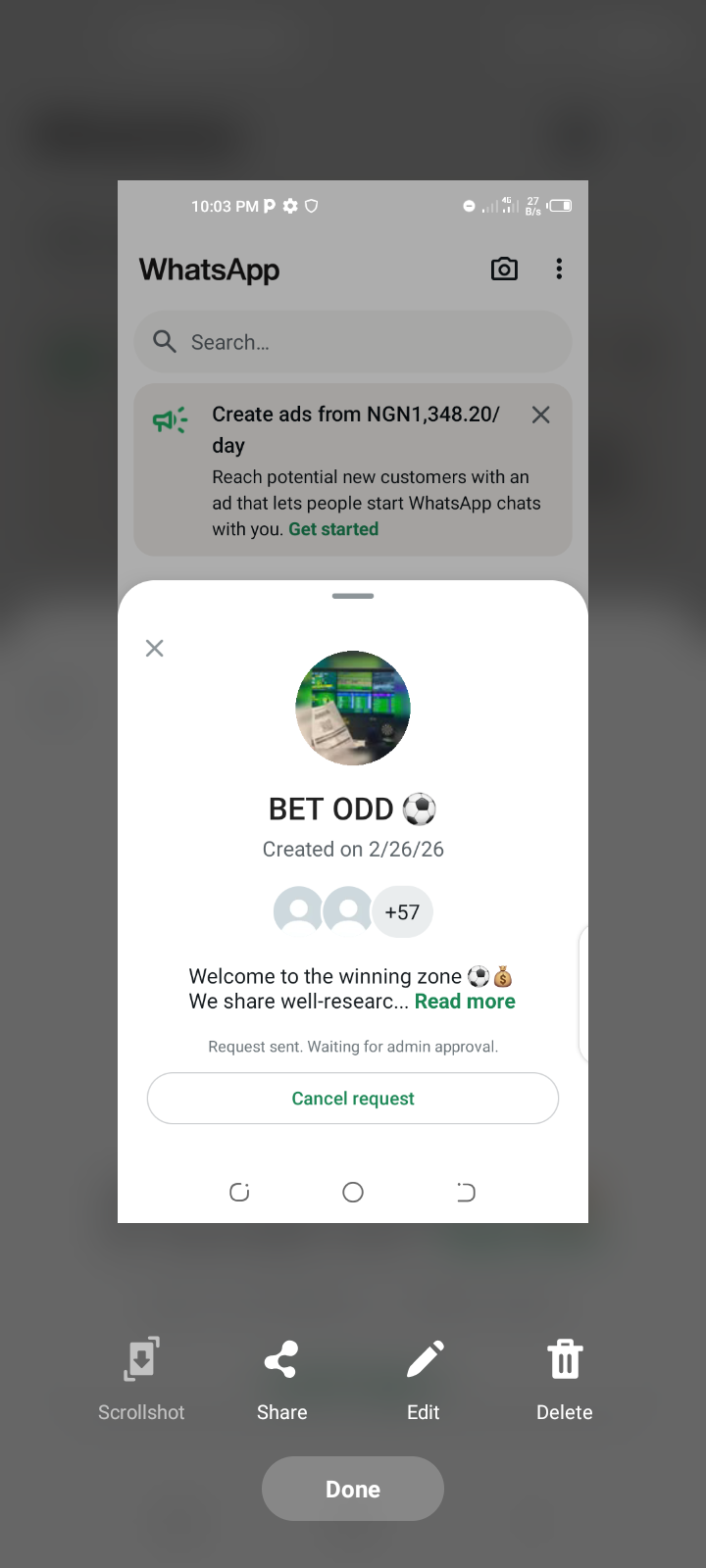706x1568 pixels.
Task: Tap the Done button
Action: coord(353,1489)
